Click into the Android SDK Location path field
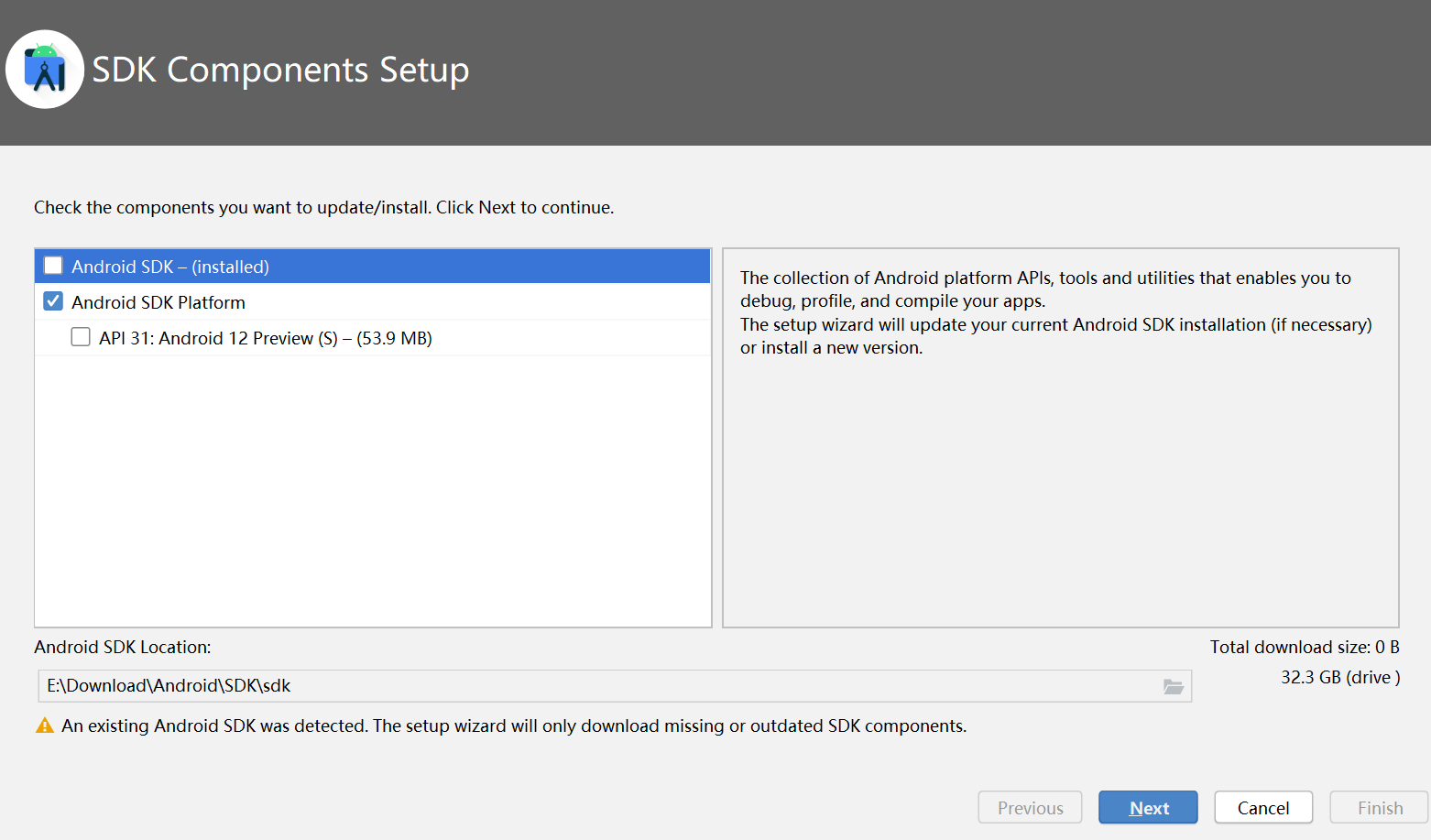 coord(595,686)
